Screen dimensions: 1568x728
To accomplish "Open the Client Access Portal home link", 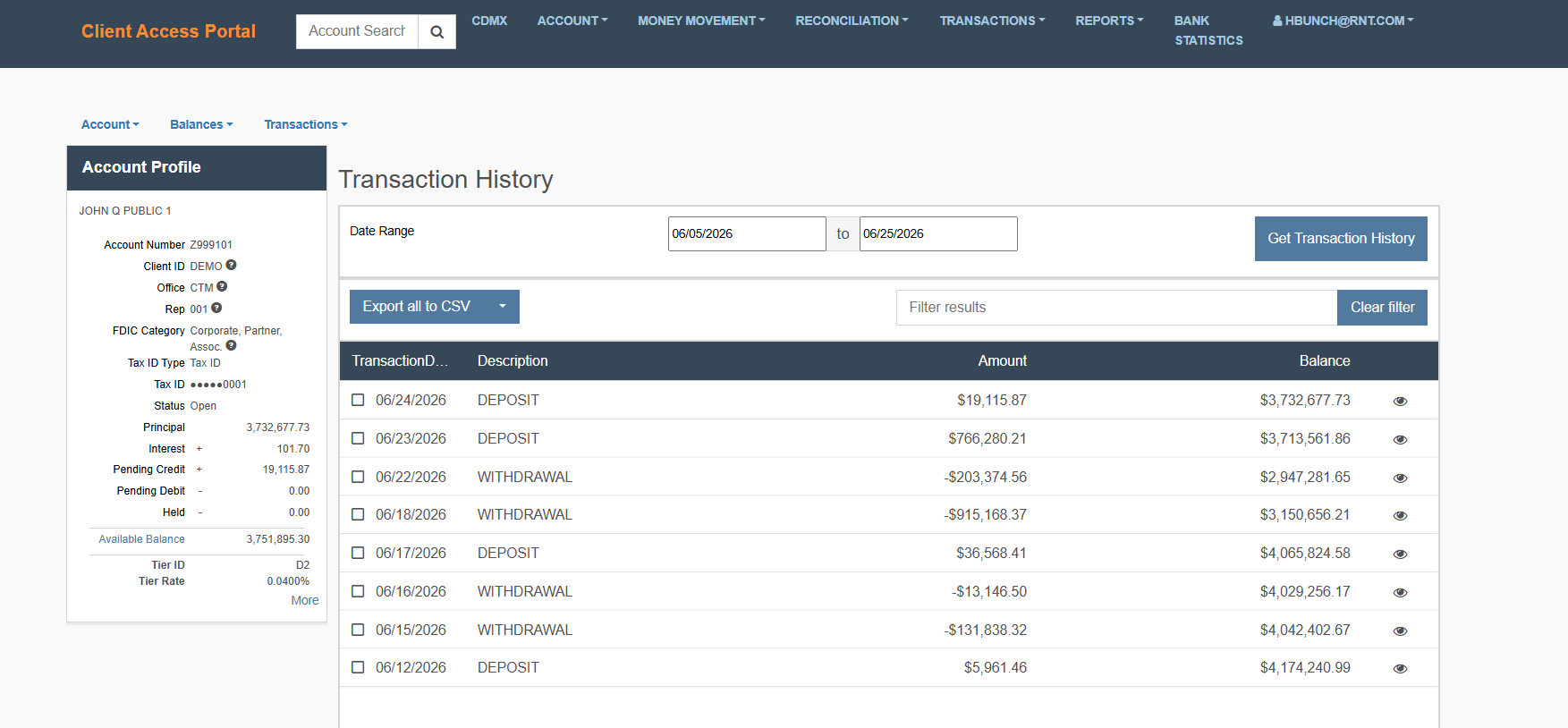I will (x=168, y=31).
